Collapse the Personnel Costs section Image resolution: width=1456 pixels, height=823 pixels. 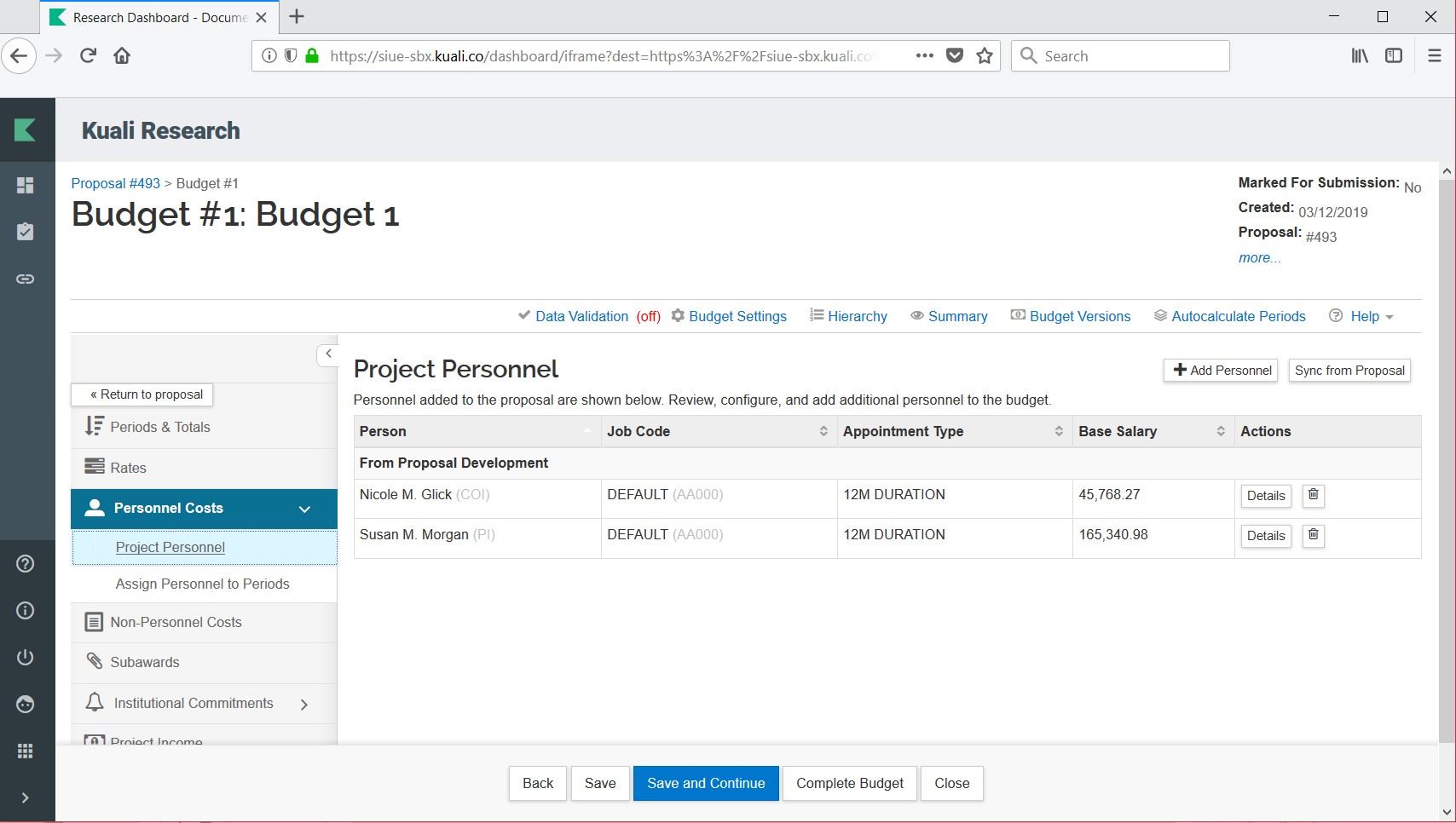click(x=304, y=509)
